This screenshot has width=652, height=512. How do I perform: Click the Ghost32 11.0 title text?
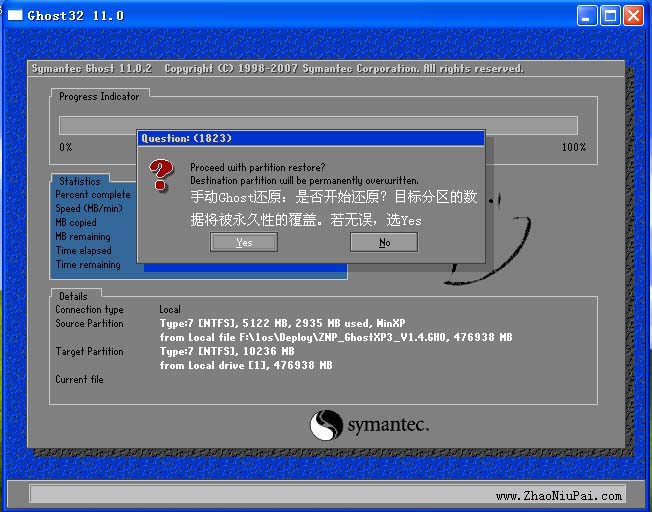(76, 16)
